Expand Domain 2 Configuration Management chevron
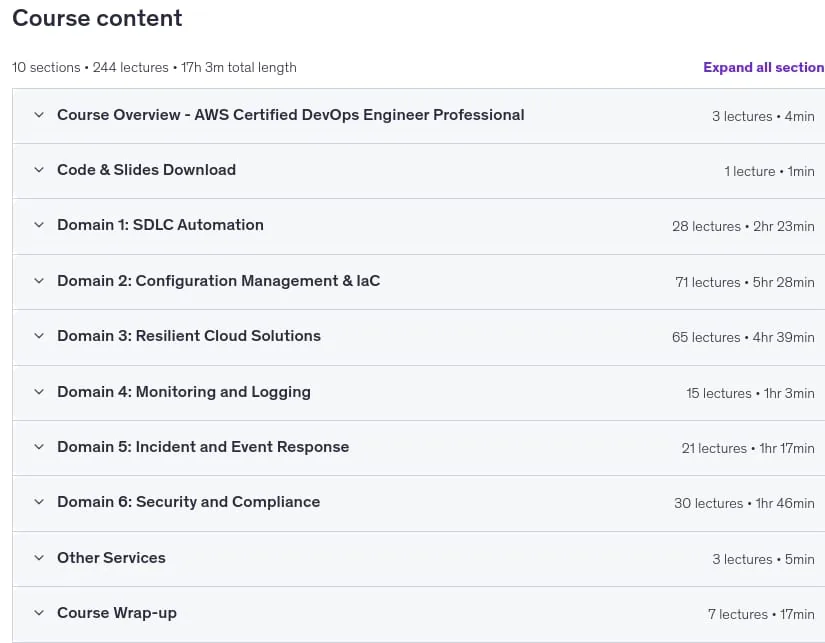 point(39,281)
